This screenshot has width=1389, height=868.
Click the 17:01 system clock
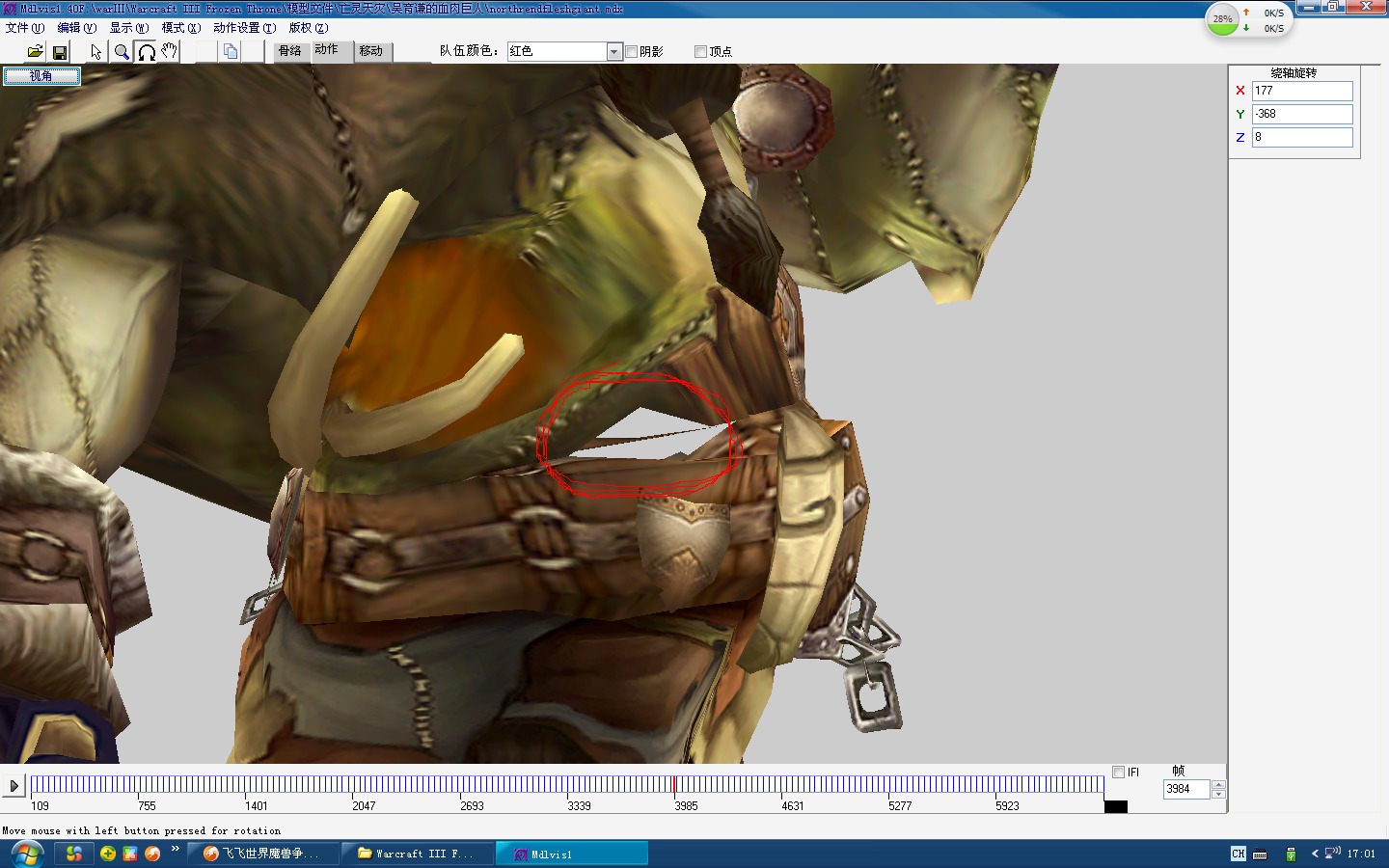1361,854
